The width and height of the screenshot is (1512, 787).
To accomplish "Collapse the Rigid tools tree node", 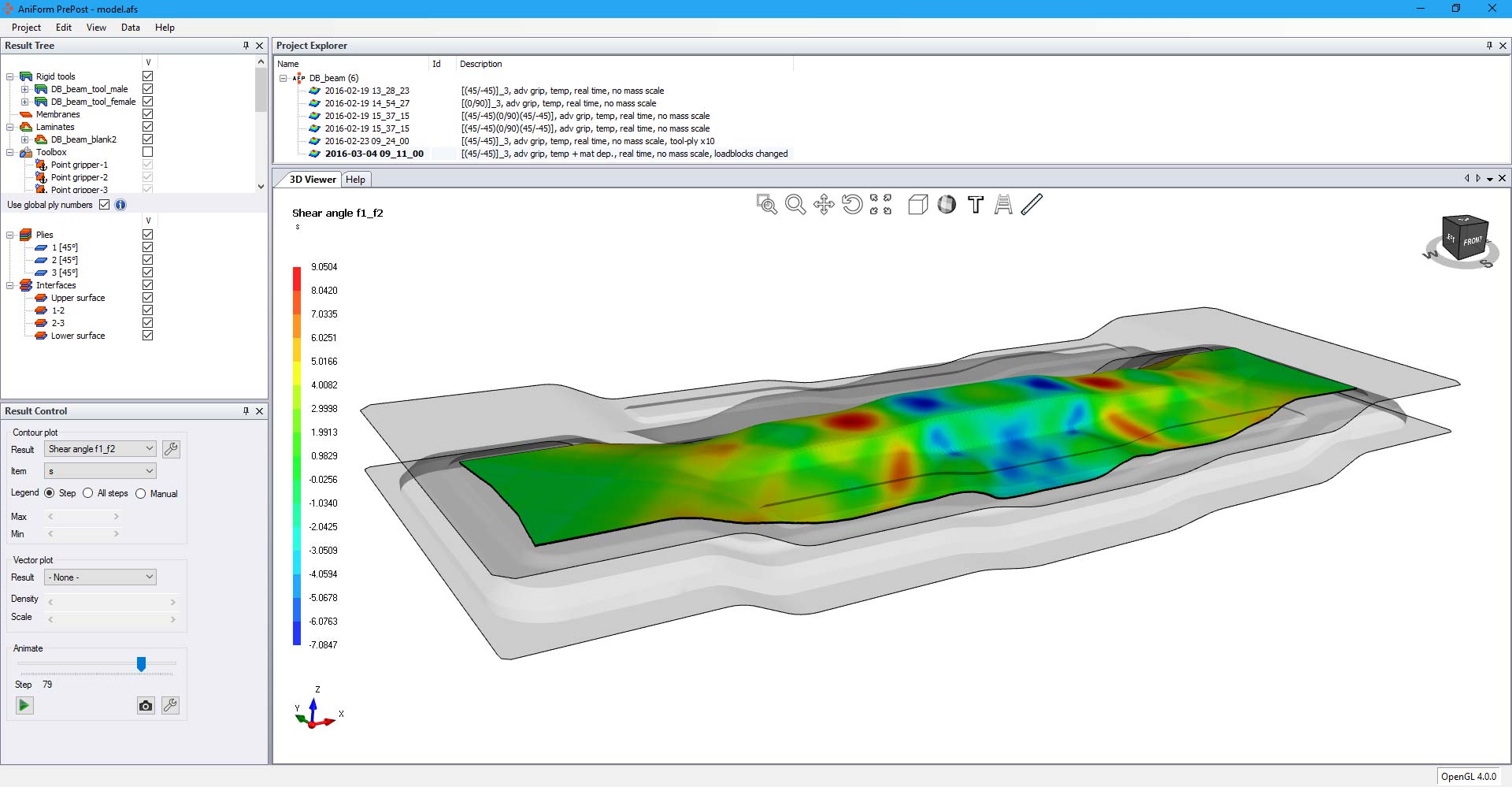I will (10, 76).
